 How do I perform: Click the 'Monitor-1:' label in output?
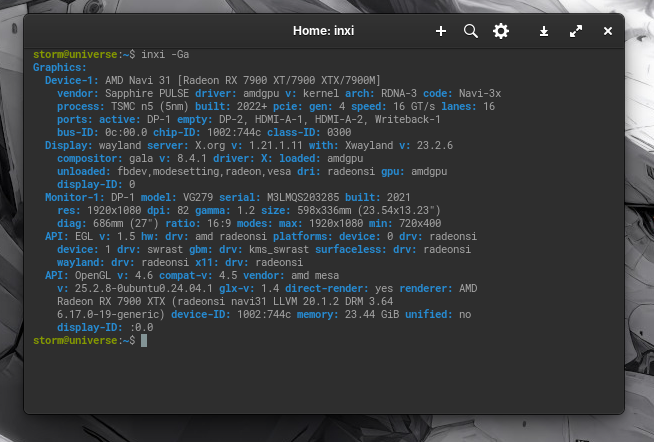tap(74, 197)
